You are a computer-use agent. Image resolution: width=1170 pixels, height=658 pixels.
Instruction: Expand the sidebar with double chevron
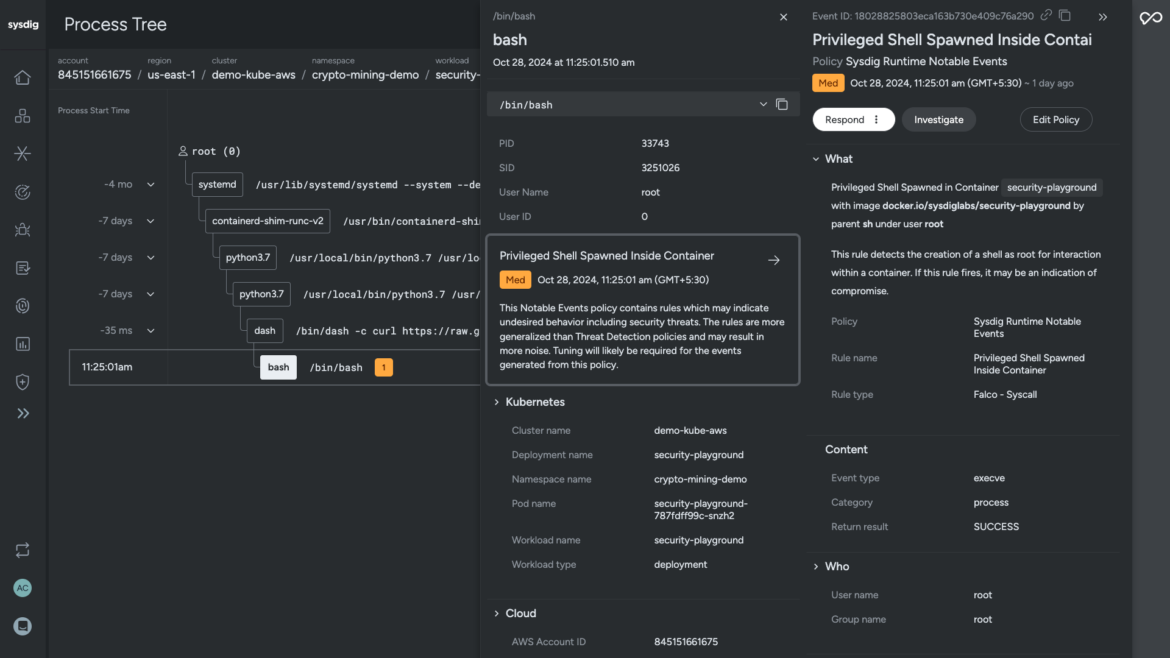click(22, 413)
